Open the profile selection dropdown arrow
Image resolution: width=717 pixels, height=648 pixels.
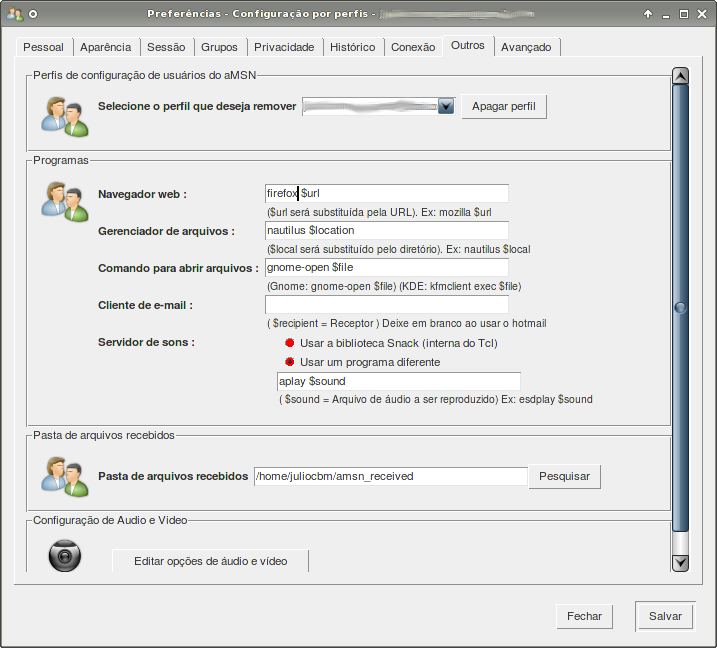tap(446, 107)
